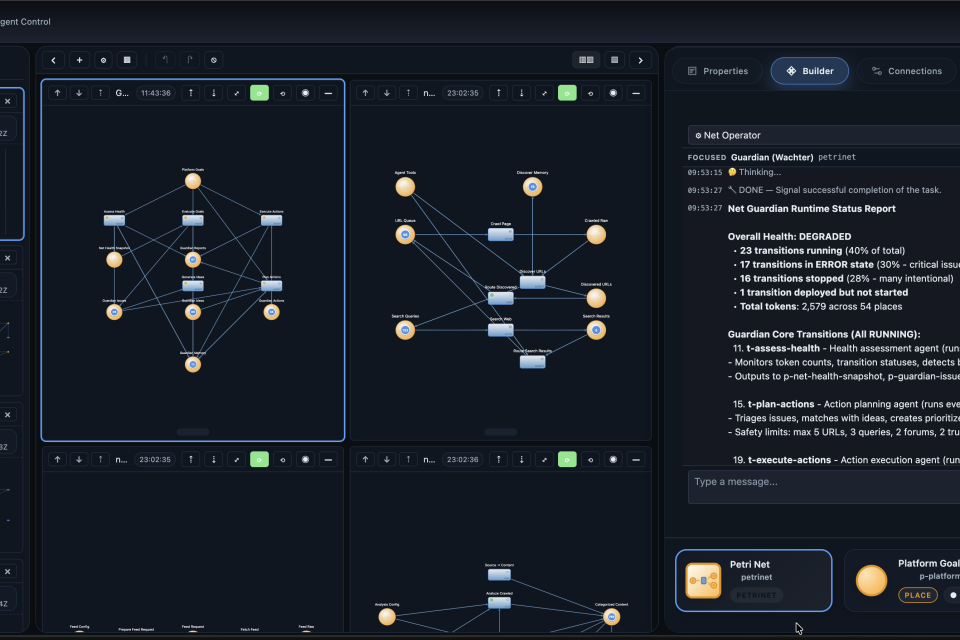Viewport: 960px width, 640px height.
Task: Click the reset icon on top-right net panel
Action: 590,93
